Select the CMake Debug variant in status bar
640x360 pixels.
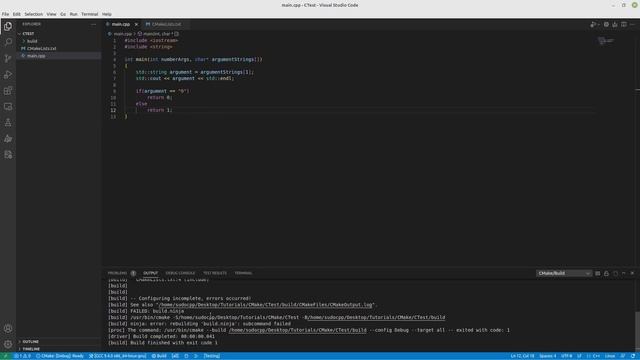coord(60,356)
